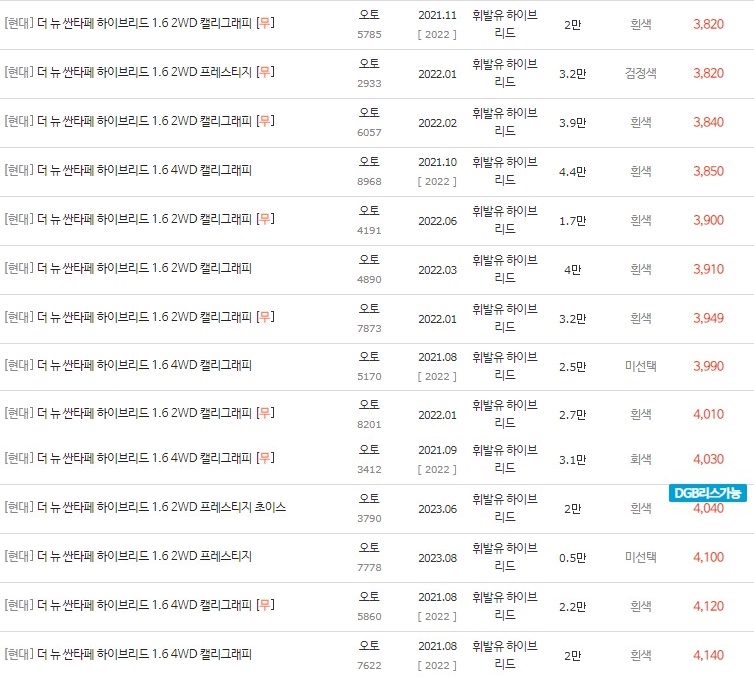This screenshot has width=754, height=680.
Task: Click the mileage value 3.1만
Action: [572, 460]
